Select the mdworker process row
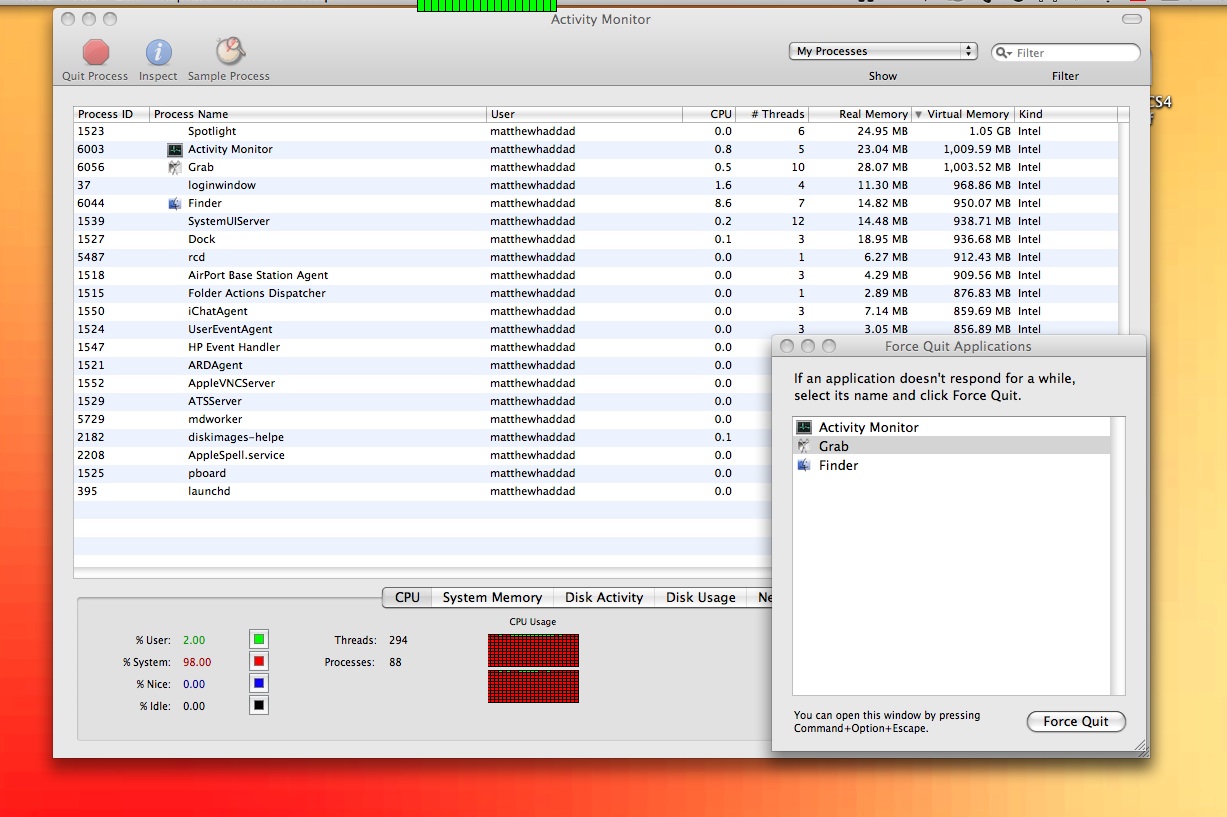The height and width of the screenshot is (817, 1227). [423, 419]
